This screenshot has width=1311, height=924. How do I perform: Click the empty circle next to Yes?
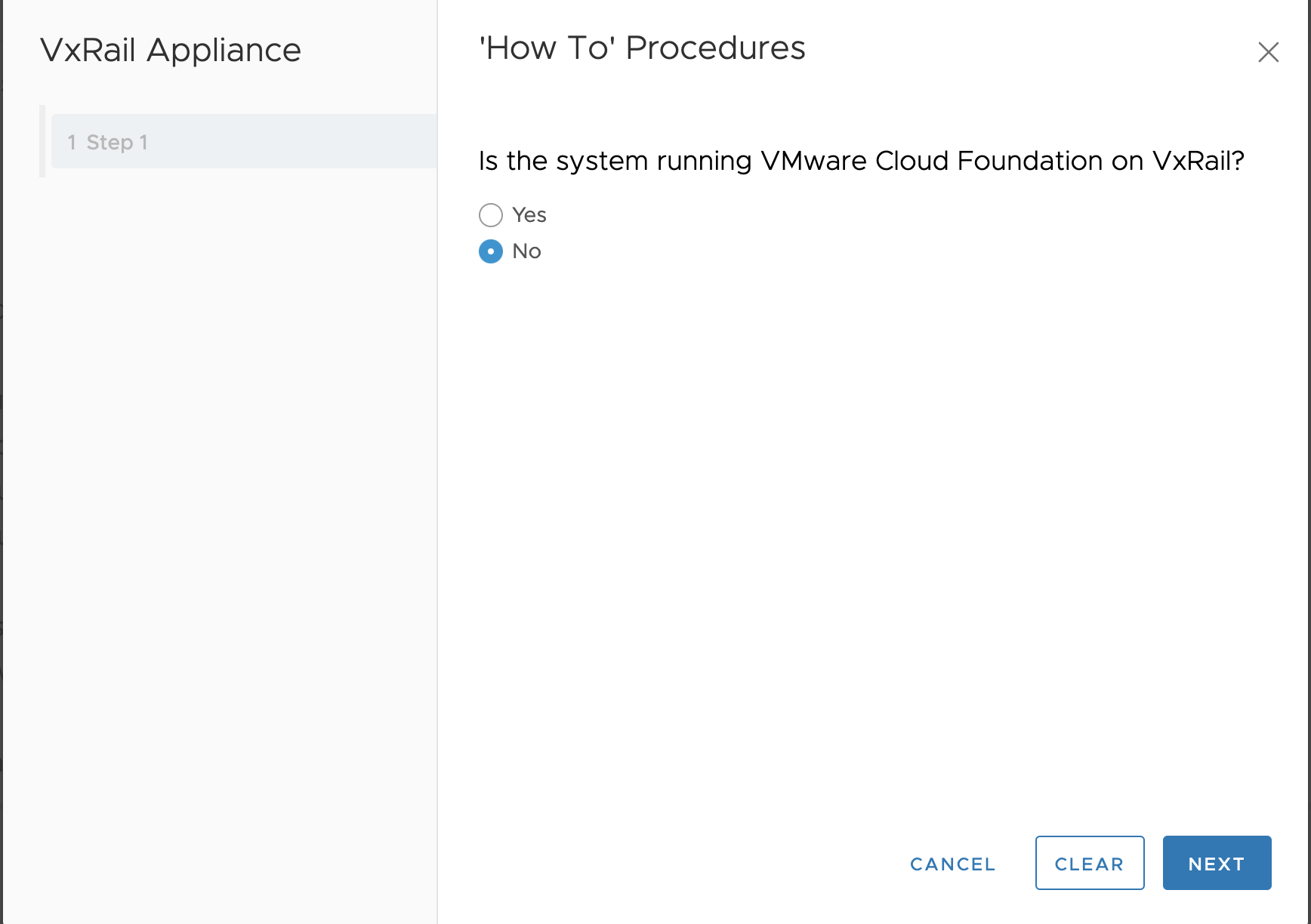(491, 215)
